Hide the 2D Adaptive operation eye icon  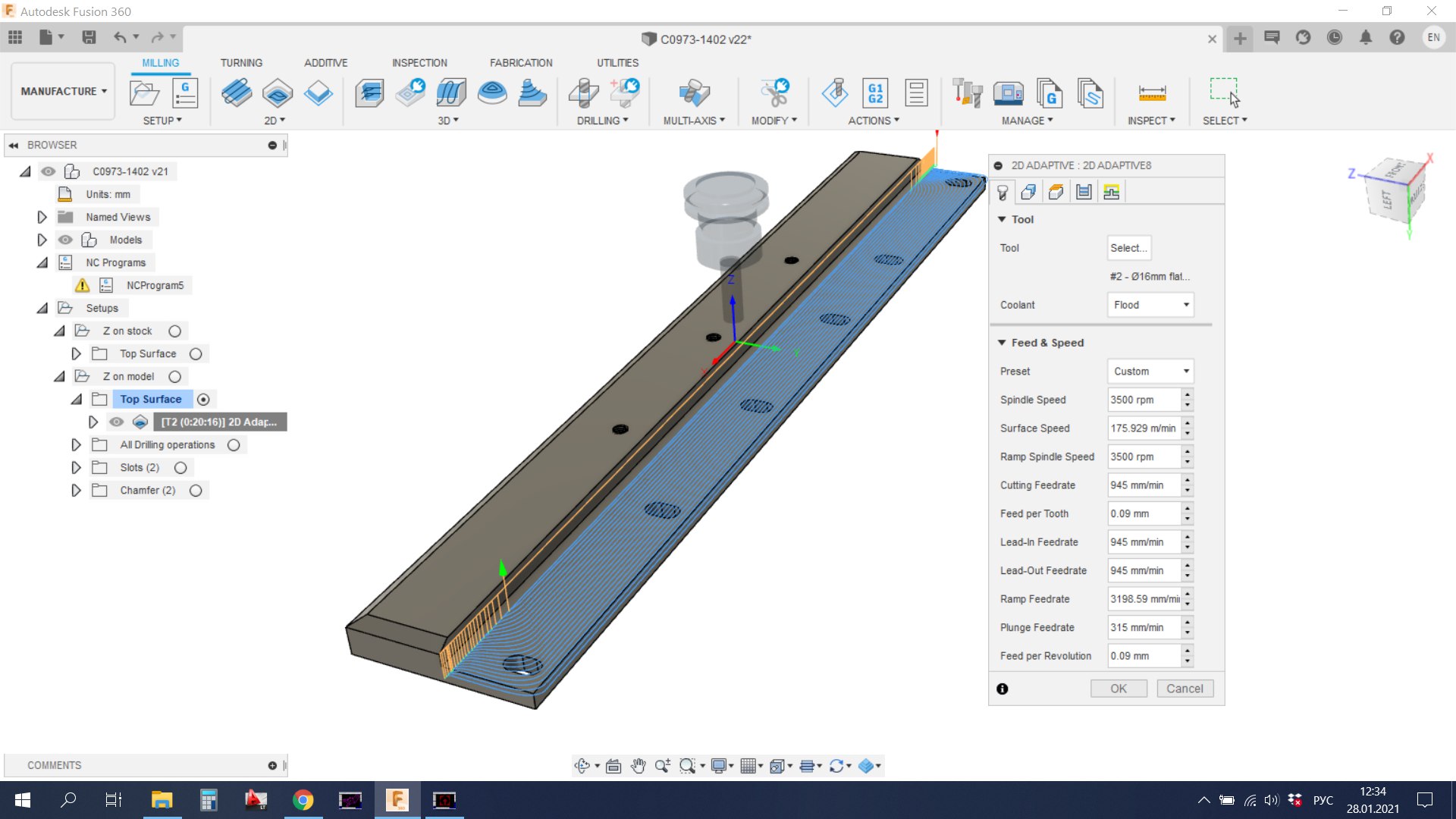116,422
